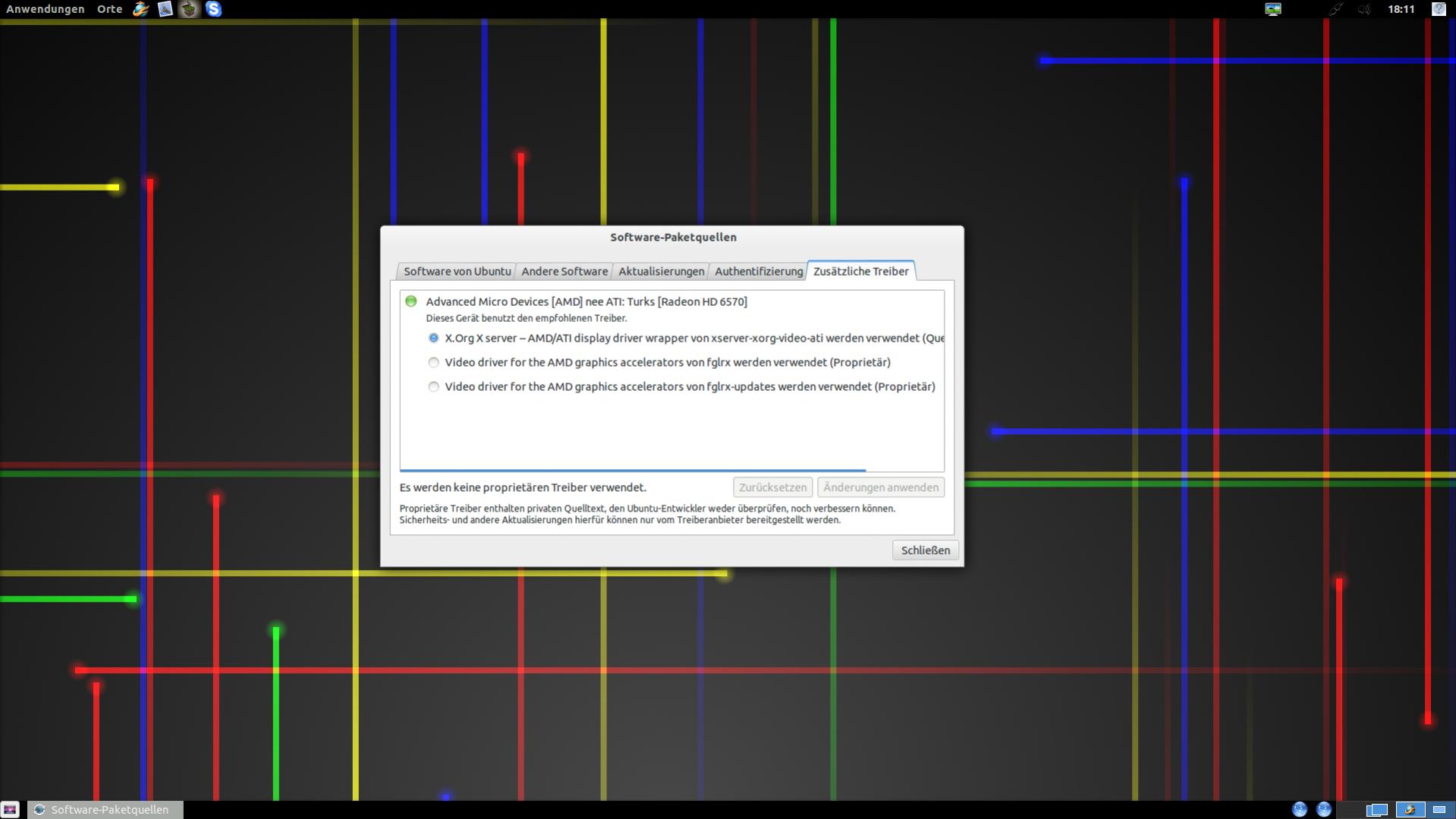This screenshot has width=1456, height=819.
Task: Click the 18:11 clock in the top panel
Action: click(1401, 9)
